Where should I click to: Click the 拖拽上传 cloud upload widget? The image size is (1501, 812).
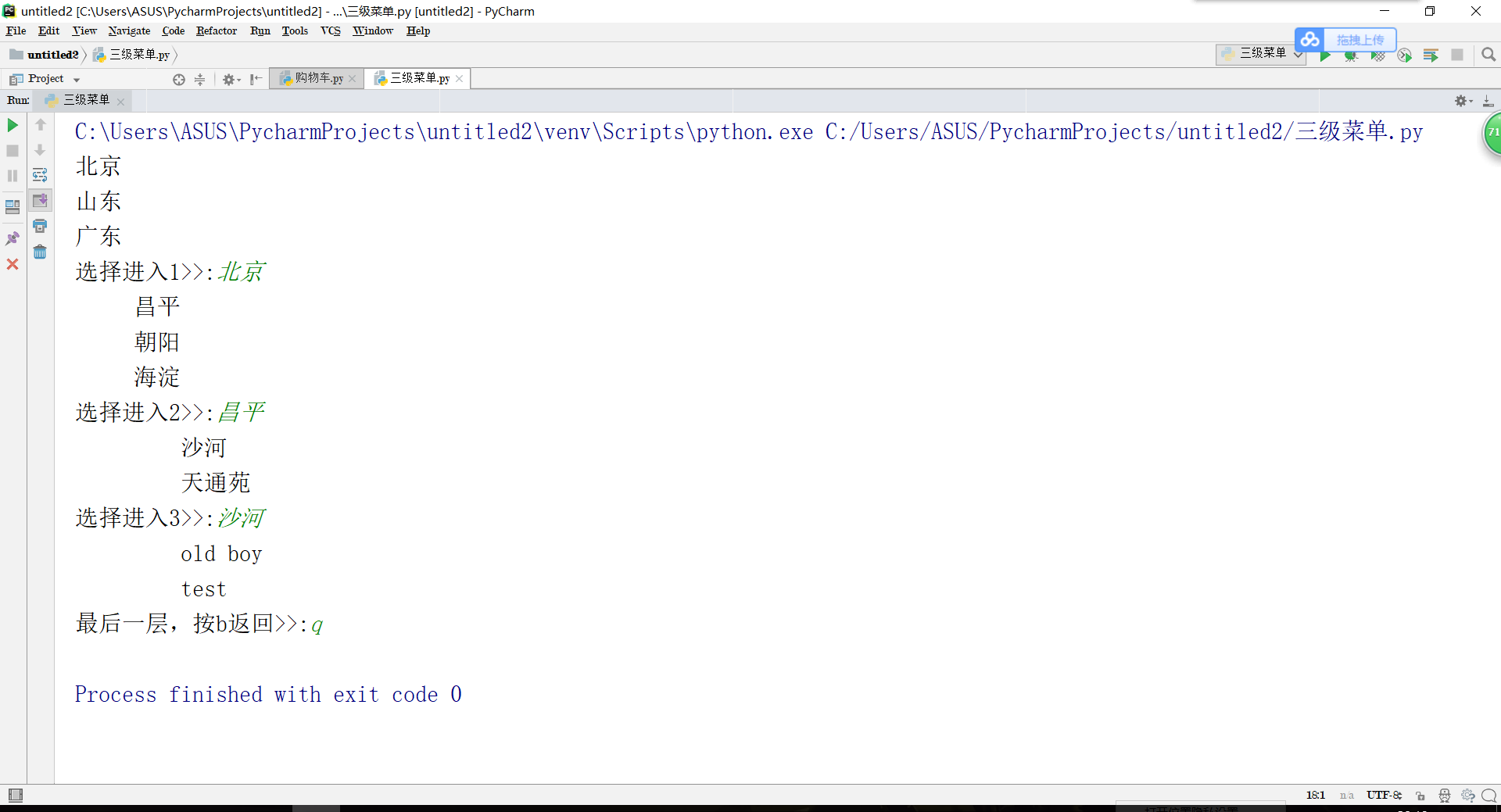click(x=1345, y=39)
